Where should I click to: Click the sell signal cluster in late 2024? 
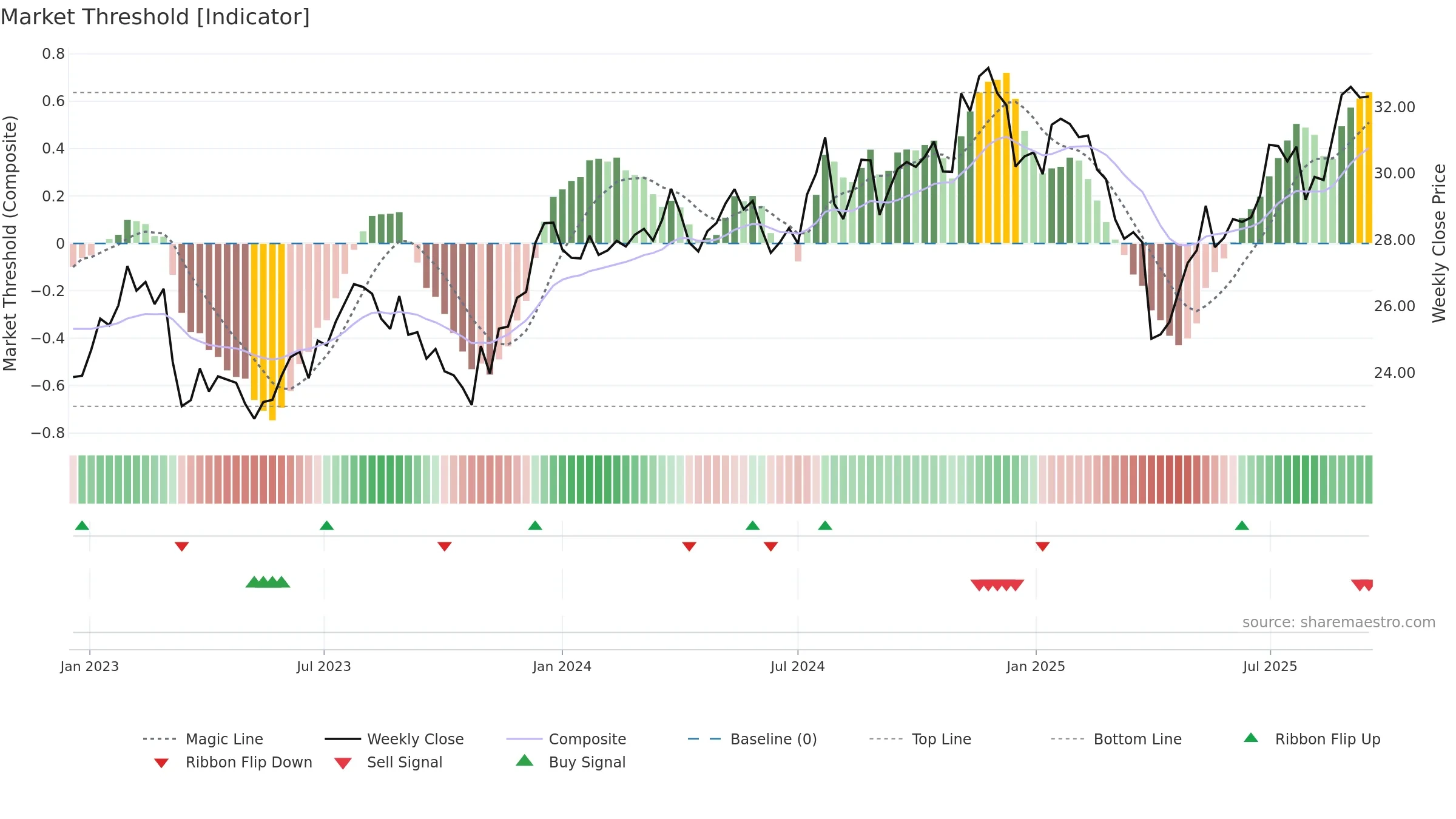[997, 585]
